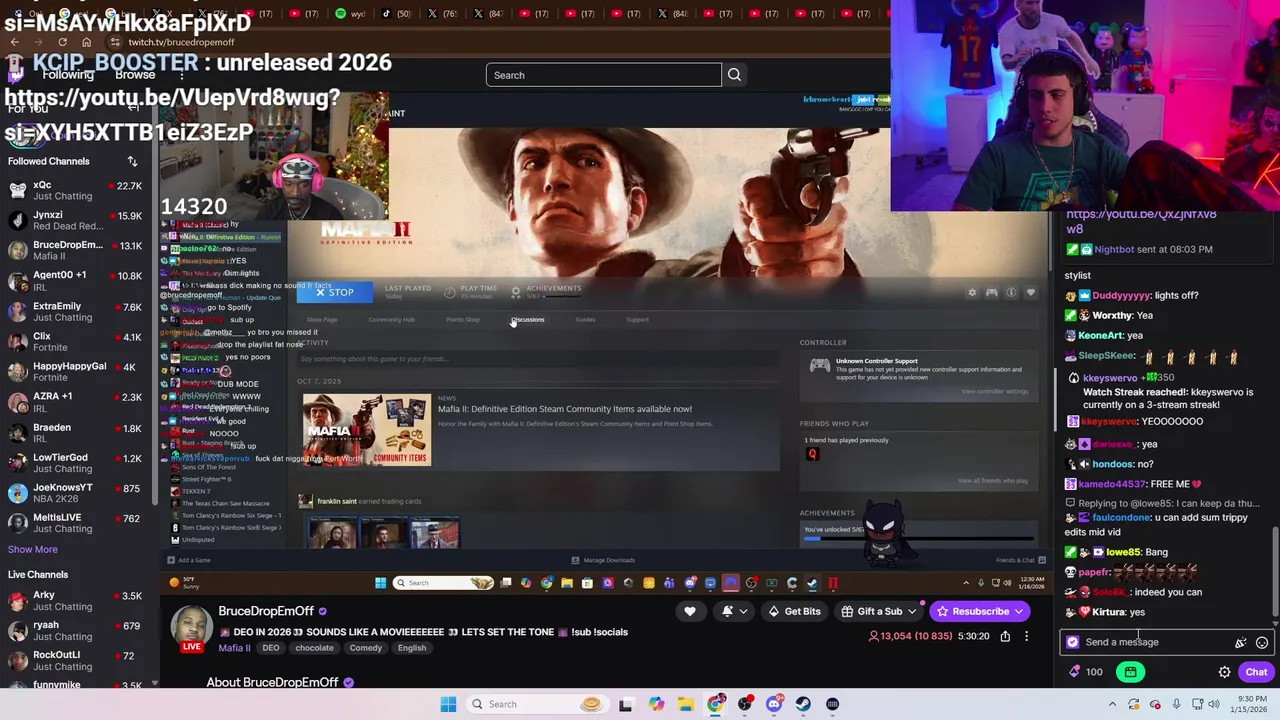Click the share icon next to uptime
The height and width of the screenshot is (720, 1280).
(1005, 636)
